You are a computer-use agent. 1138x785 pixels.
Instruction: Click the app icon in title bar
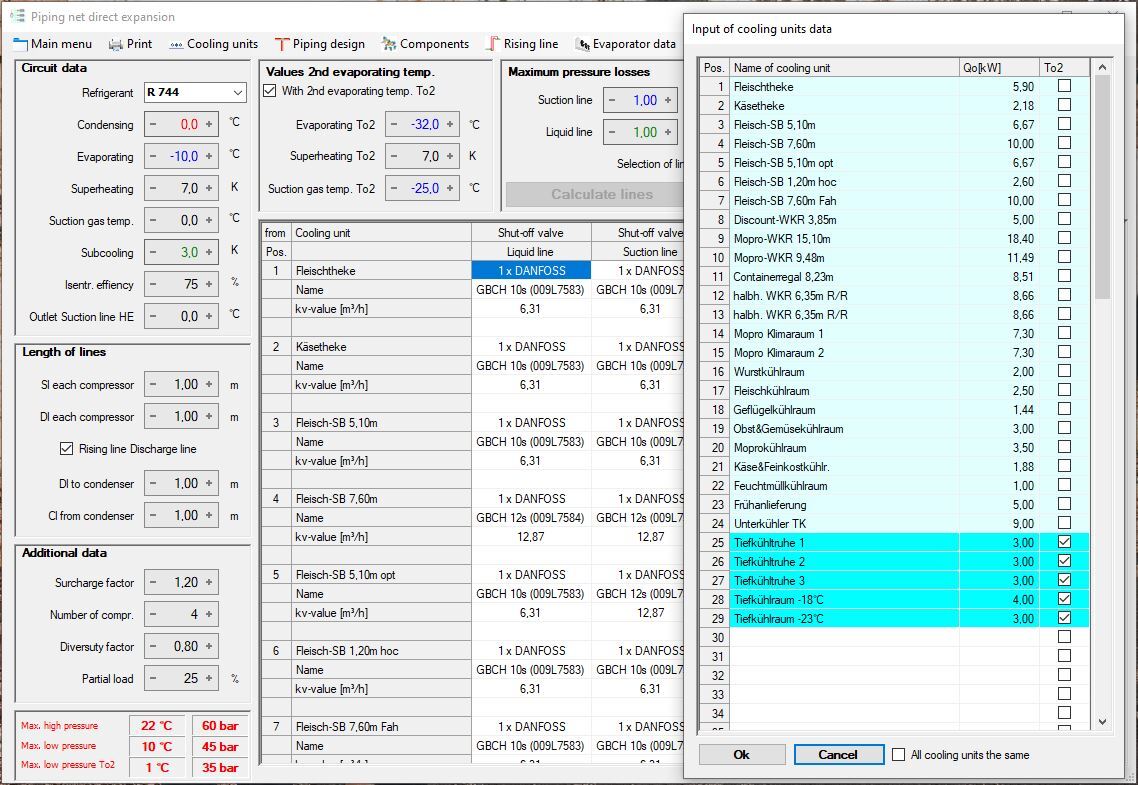[16, 16]
